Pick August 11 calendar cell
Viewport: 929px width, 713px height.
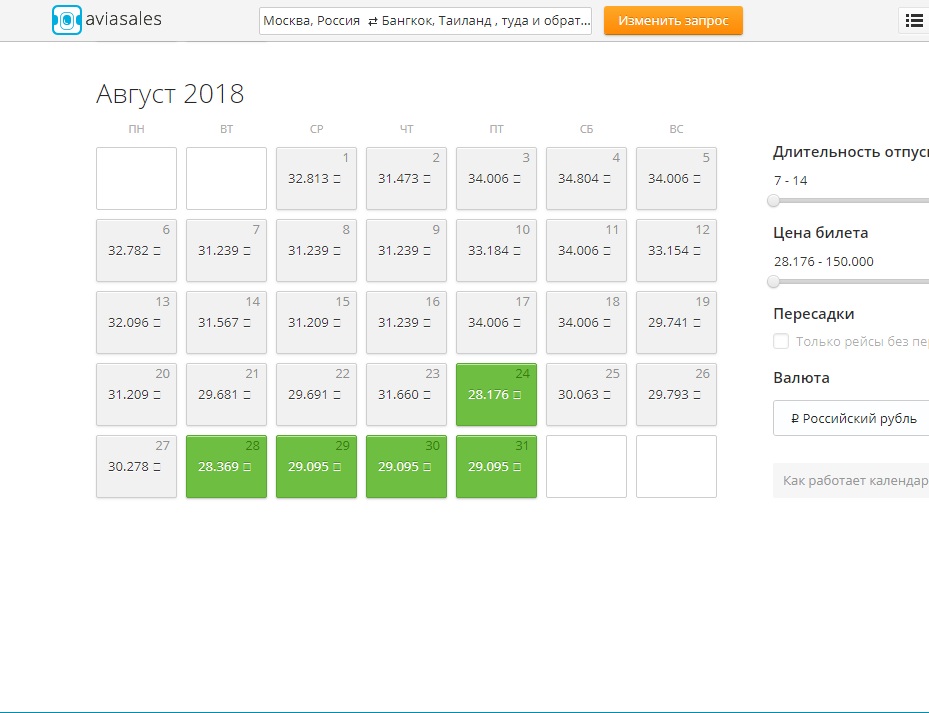[587, 251]
